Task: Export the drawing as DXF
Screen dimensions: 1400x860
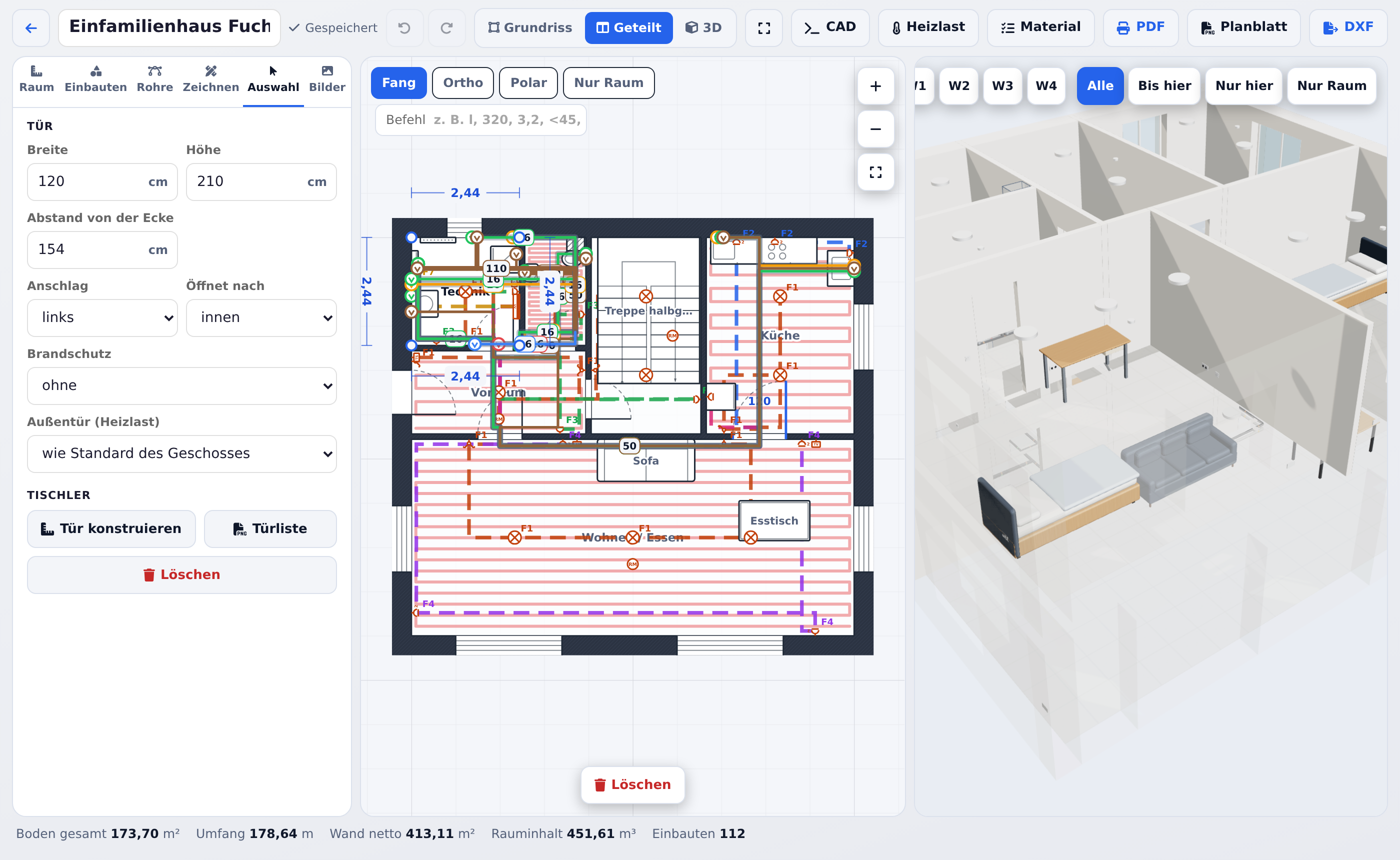Action: (1347, 27)
